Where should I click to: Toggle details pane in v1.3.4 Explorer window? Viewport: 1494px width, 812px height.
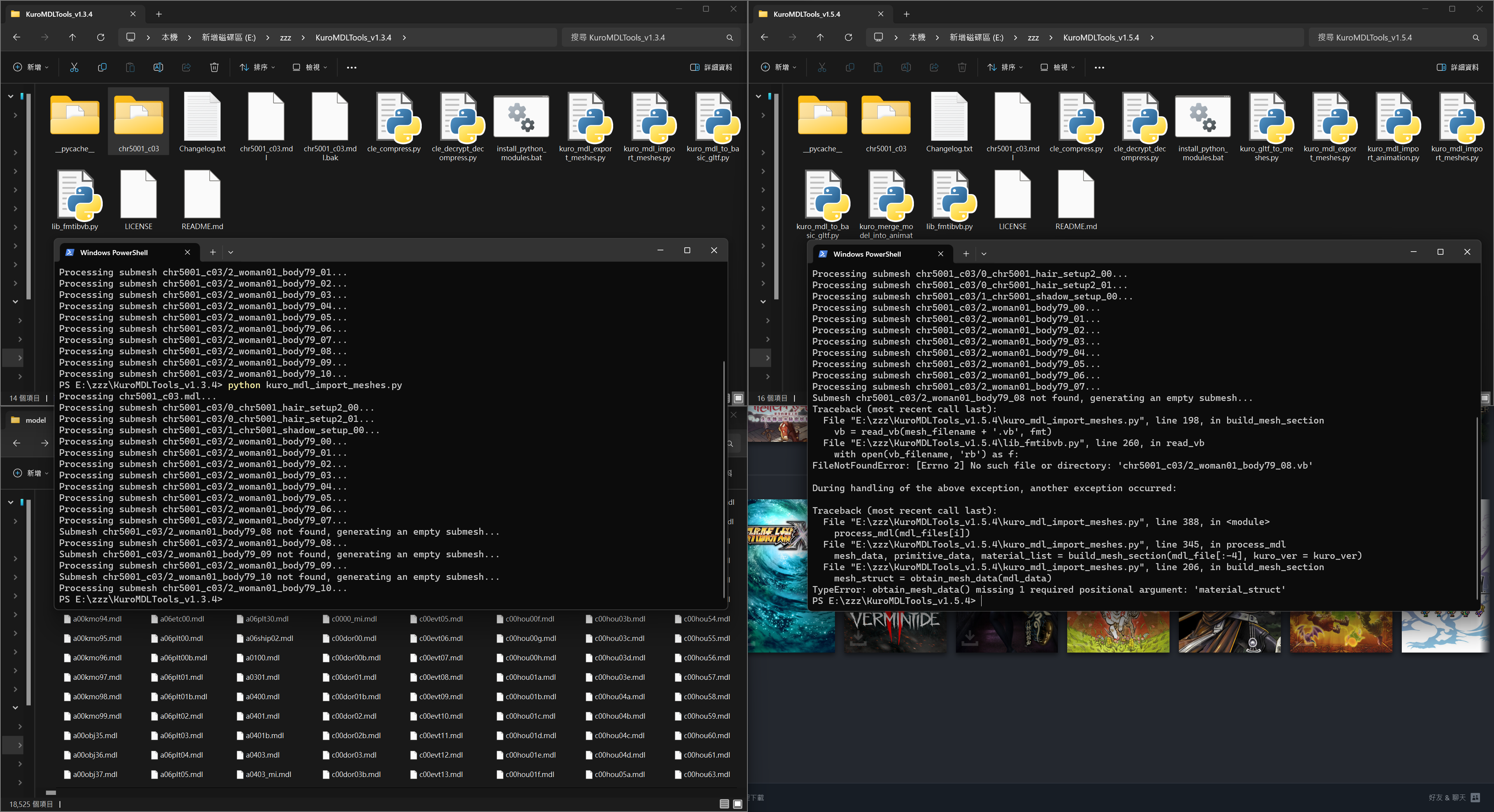pyautogui.click(x=710, y=67)
